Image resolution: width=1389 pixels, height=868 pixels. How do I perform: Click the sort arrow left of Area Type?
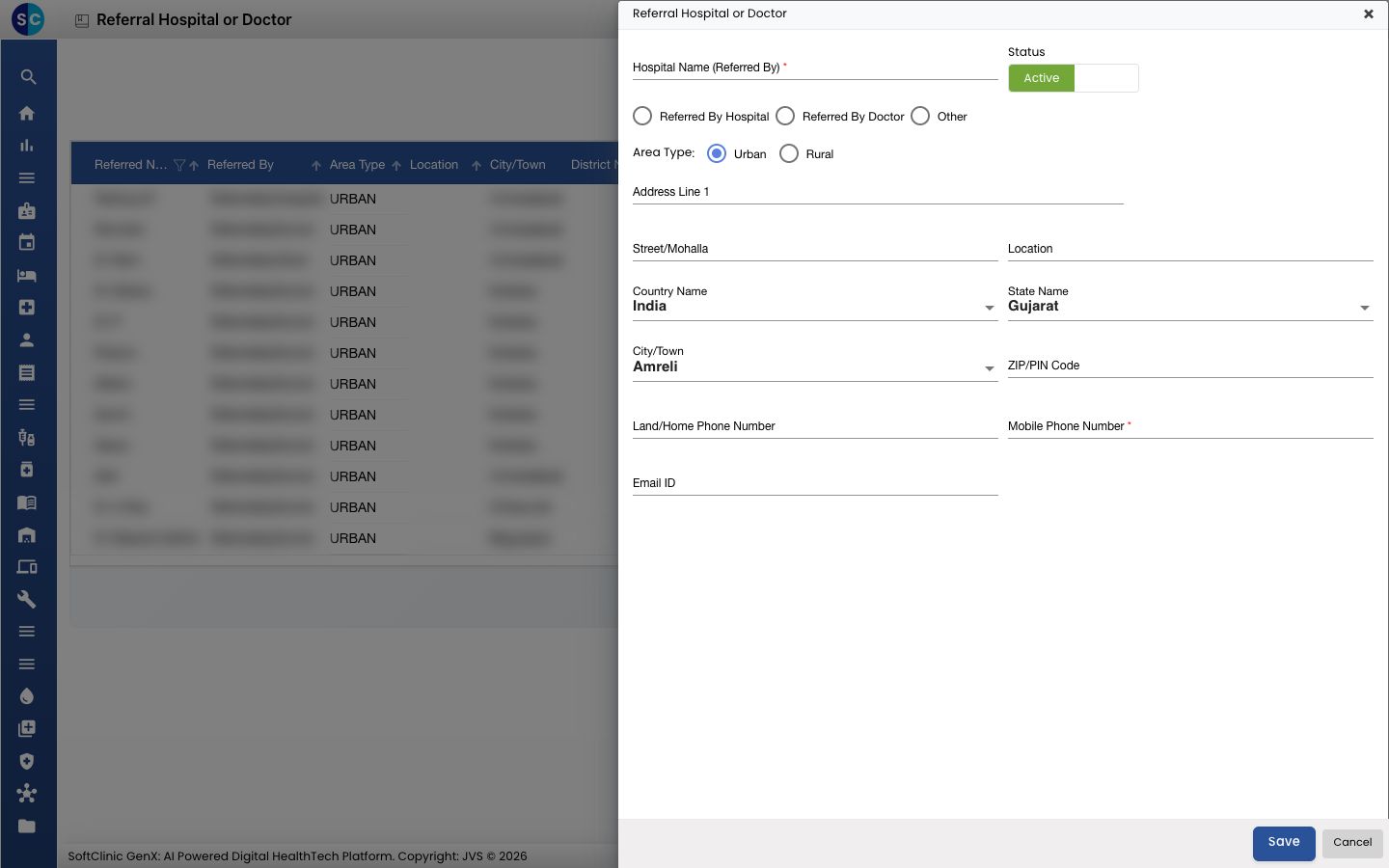coord(316,166)
